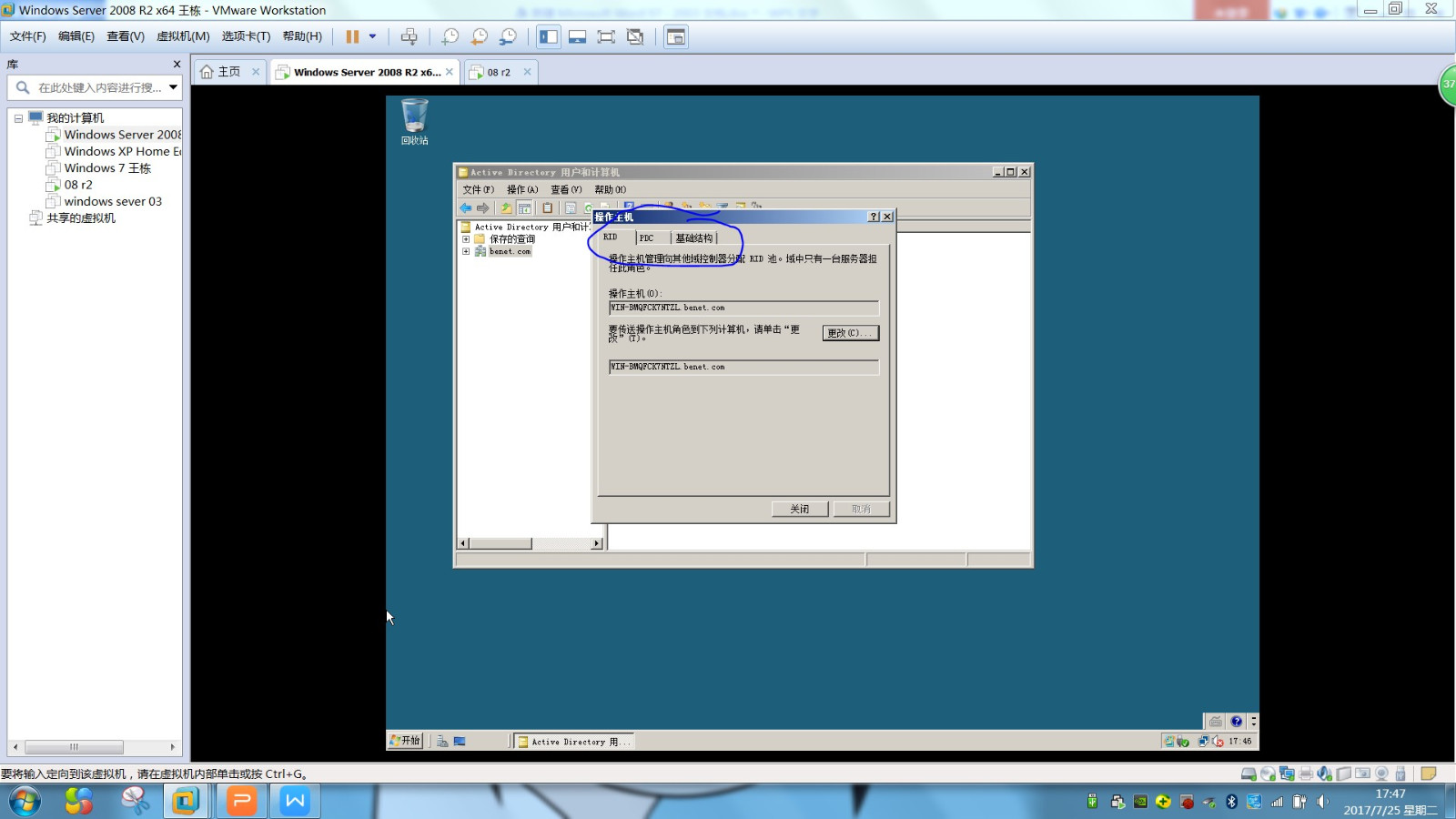Open the 文件(F) menu in VMware
The height and width of the screenshot is (819, 1456).
click(27, 36)
